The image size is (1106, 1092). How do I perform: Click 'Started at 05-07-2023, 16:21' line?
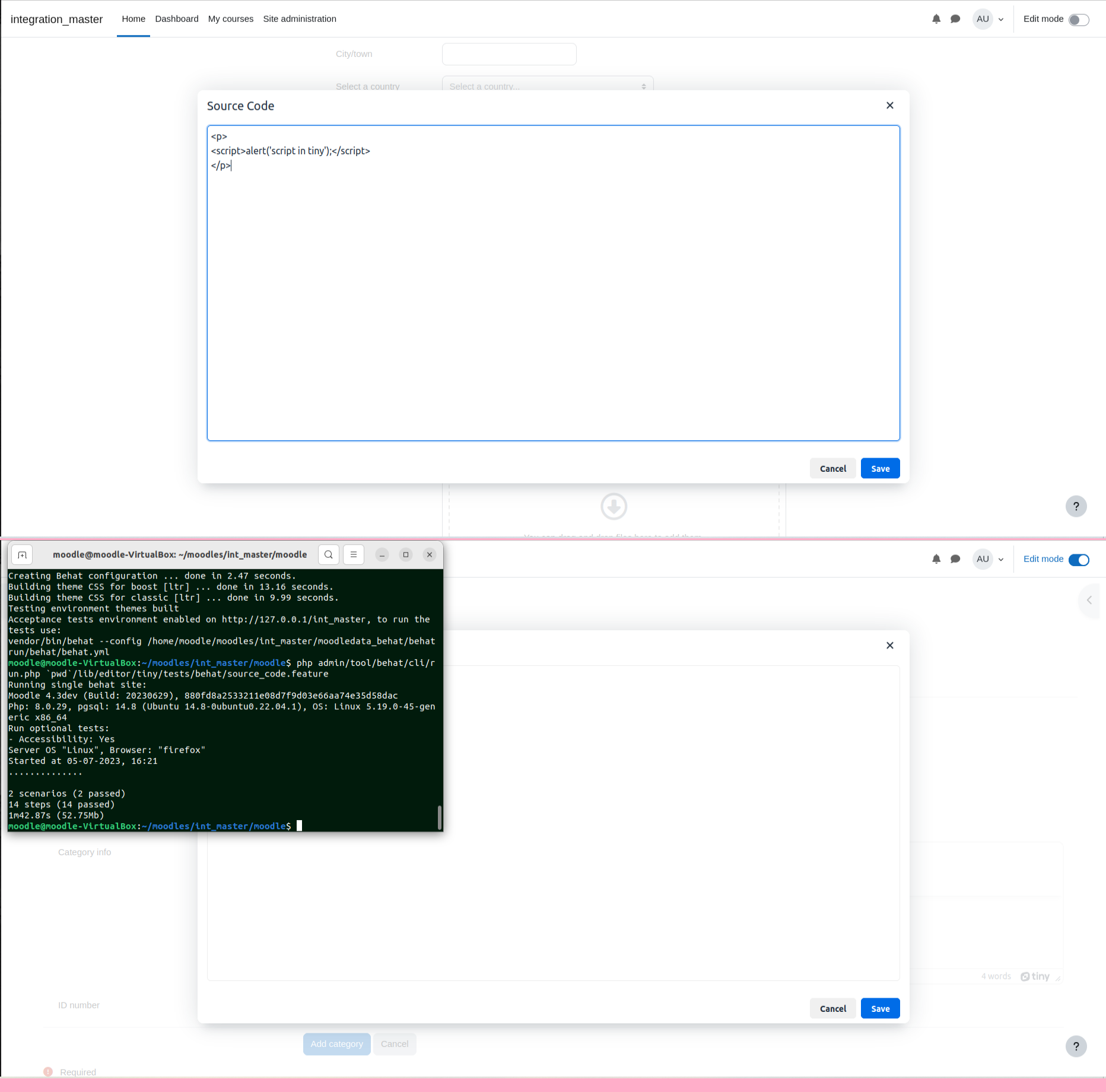[83, 761]
